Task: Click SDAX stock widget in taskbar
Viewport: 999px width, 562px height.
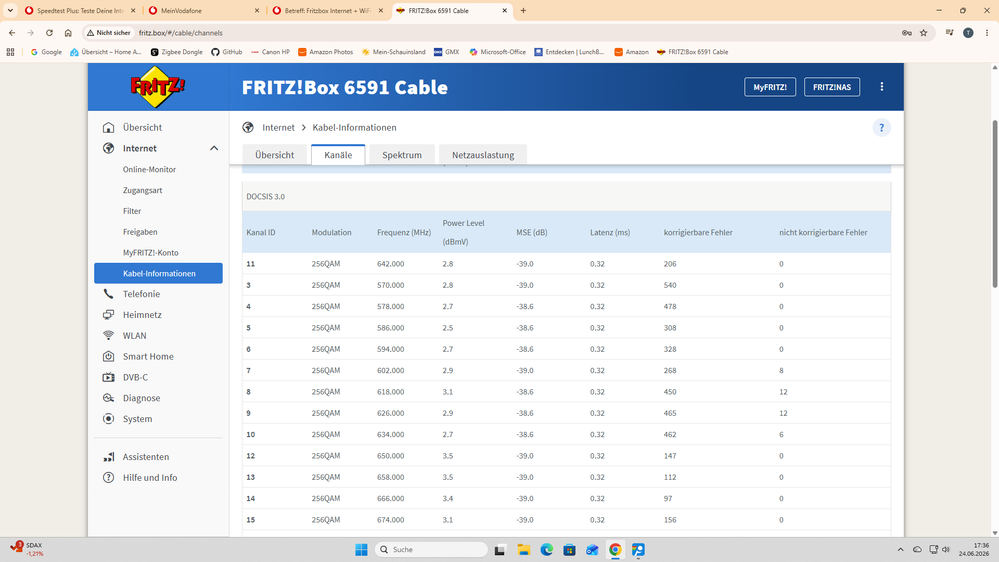Action: pos(27,549)
